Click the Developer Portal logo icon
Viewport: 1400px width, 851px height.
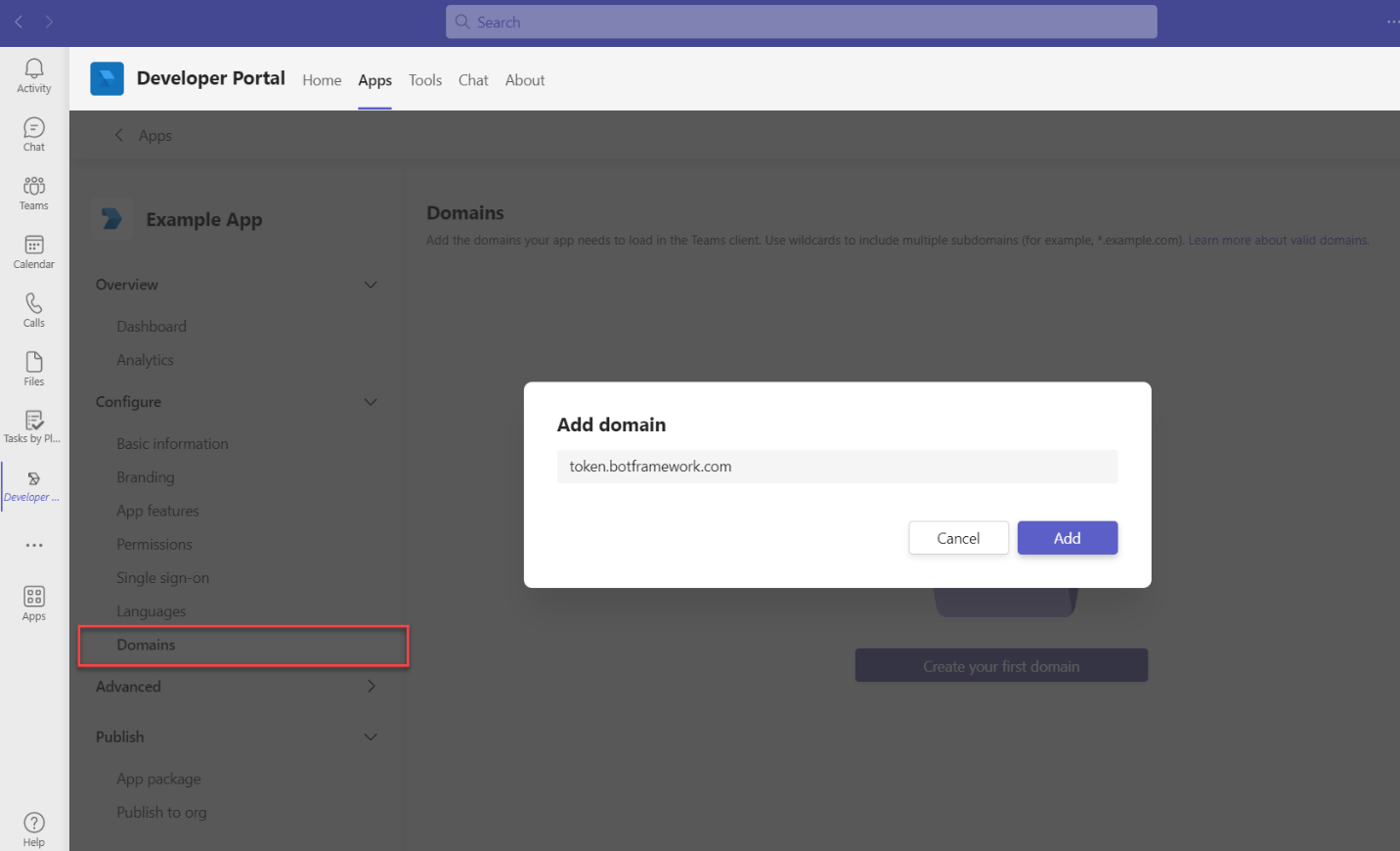pos(107,78)
